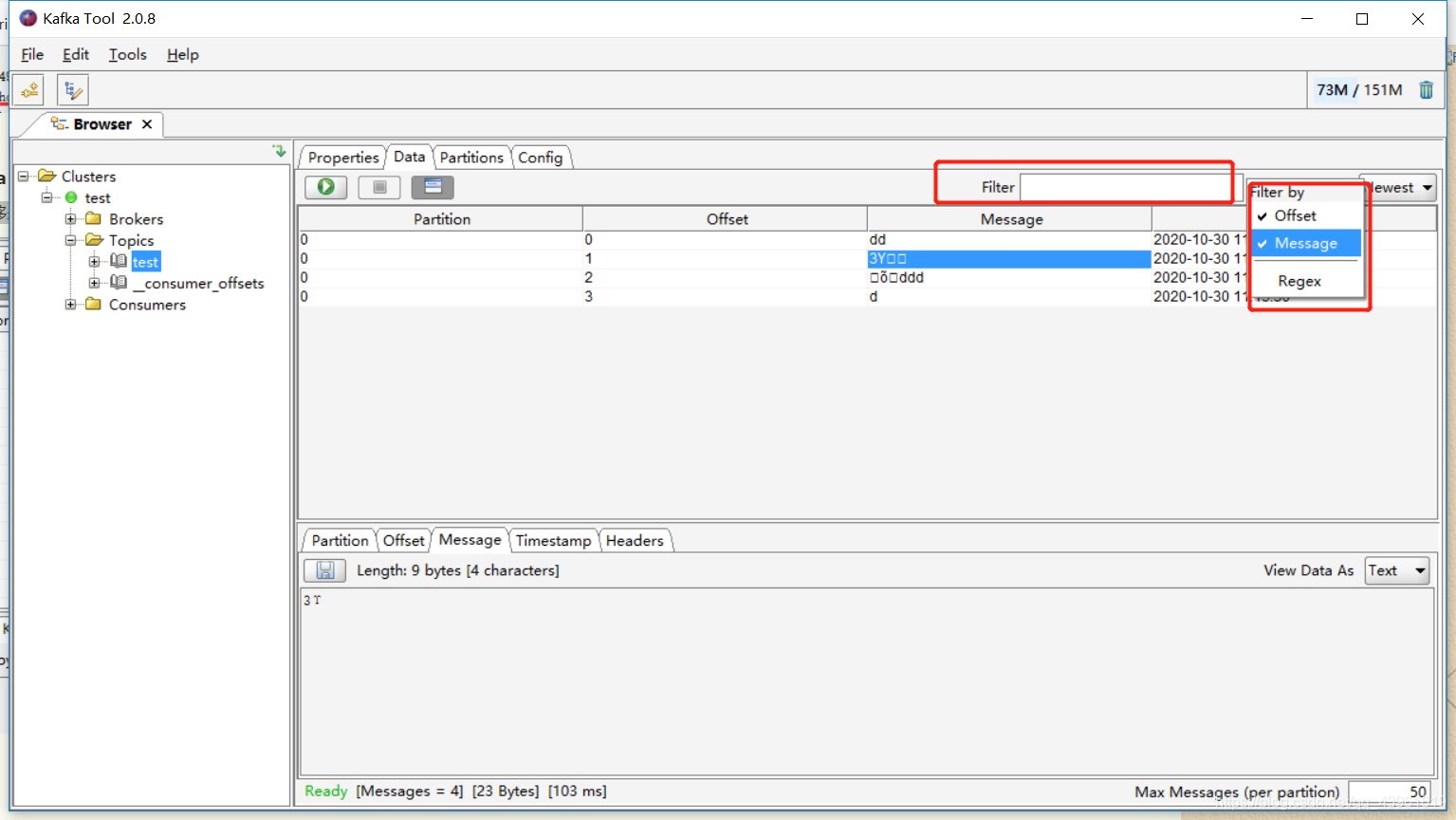The image size is (1456, 820).
Task: Open the File menu
Action: click(32, 54)
